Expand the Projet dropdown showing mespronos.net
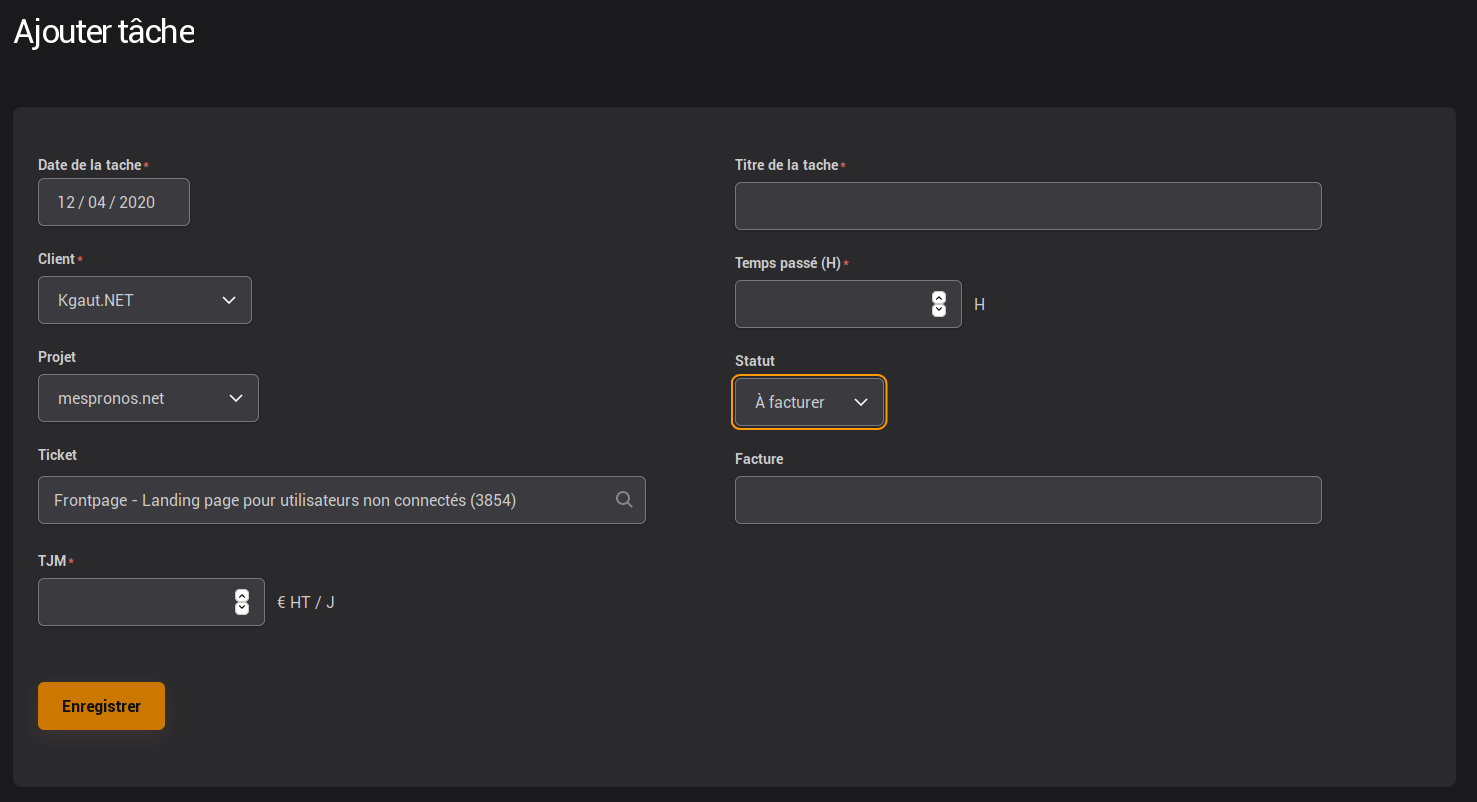1477x802 pixels. tap(148, 398)
